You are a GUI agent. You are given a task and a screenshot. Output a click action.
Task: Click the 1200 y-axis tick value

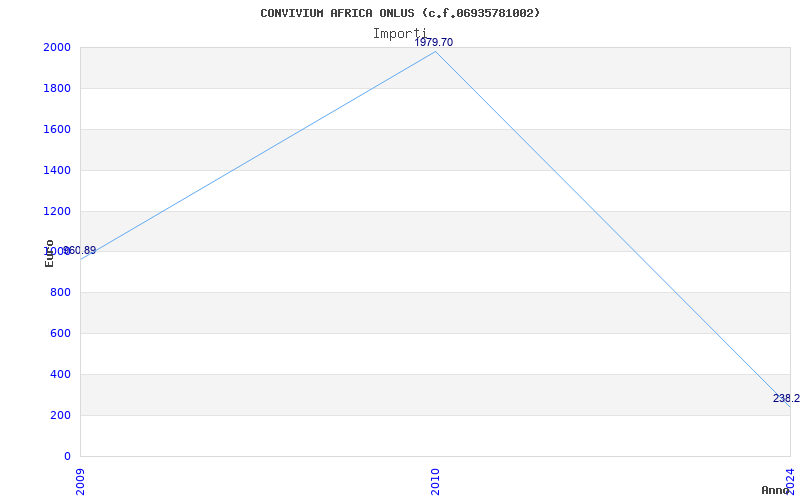pyautogui.click(x=57, y=211)
